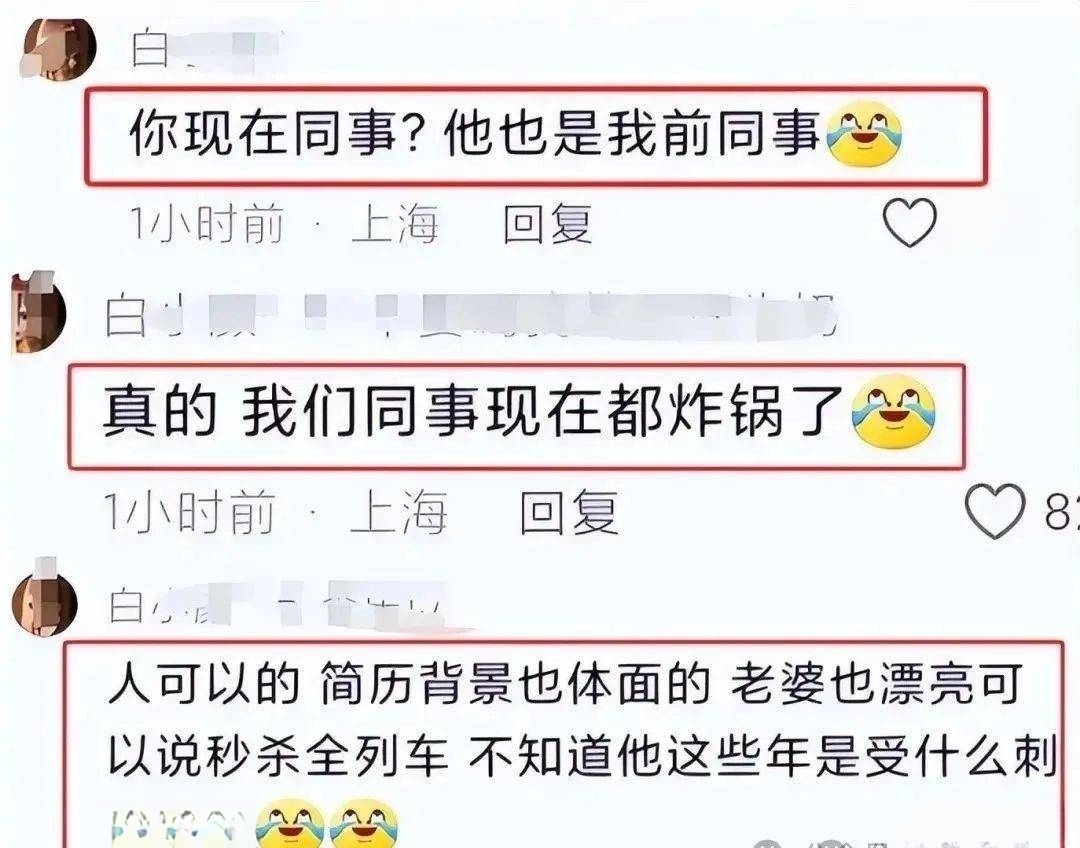This screenshot has width=1080, height=848.
Task: Like the comment "你现在同事?他也是我前同事"
Action: coord(910,223)
